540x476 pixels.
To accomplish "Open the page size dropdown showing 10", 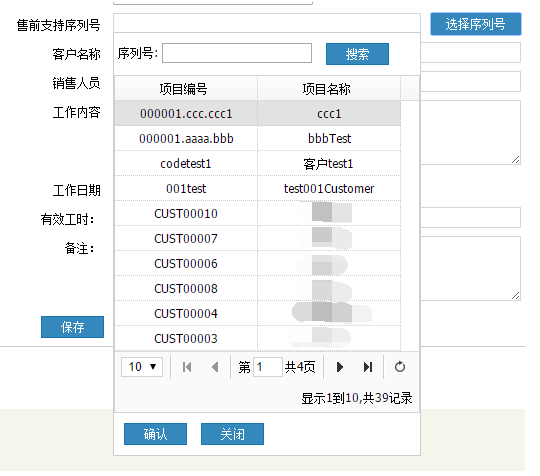I will [142, 367].
